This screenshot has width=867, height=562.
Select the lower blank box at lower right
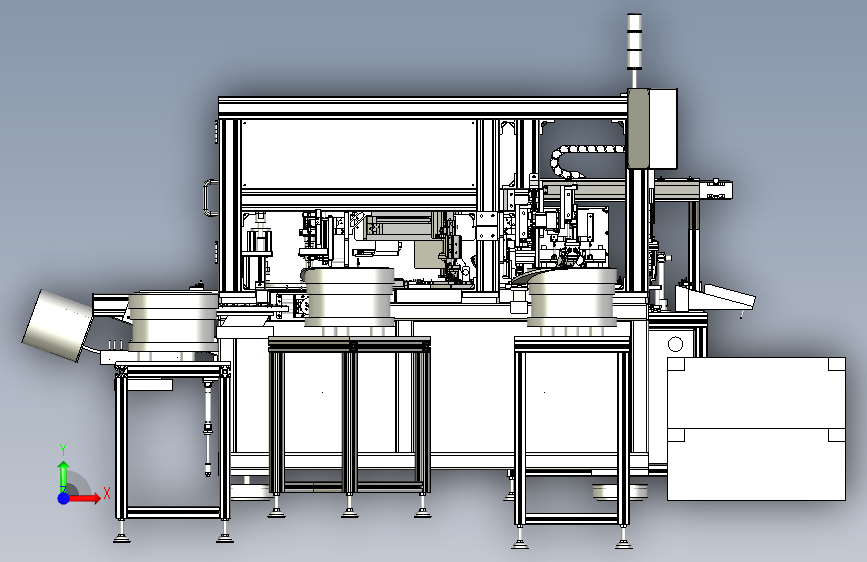[x=756, y=464]
